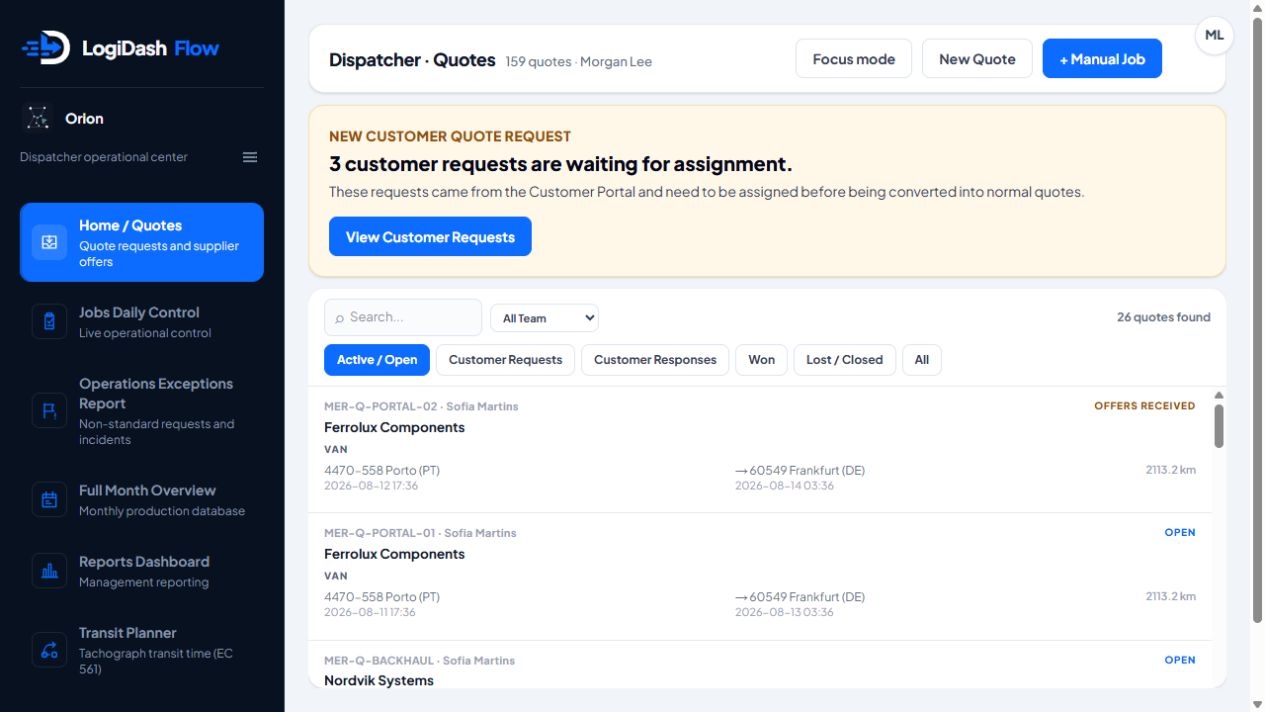Click the Jobs Daily Control clipboard icon
Image resolution: width=1265 pixels, height=712 pixels.
(49, 322)
